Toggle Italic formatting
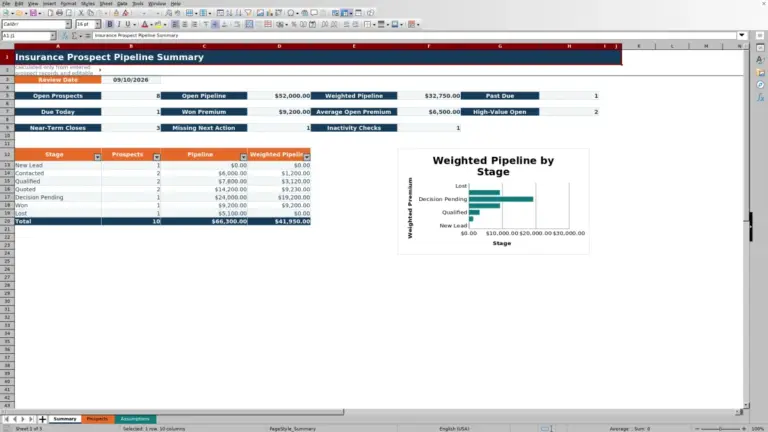The width and height of the screenshot is (768, 432). coord(119,24)
